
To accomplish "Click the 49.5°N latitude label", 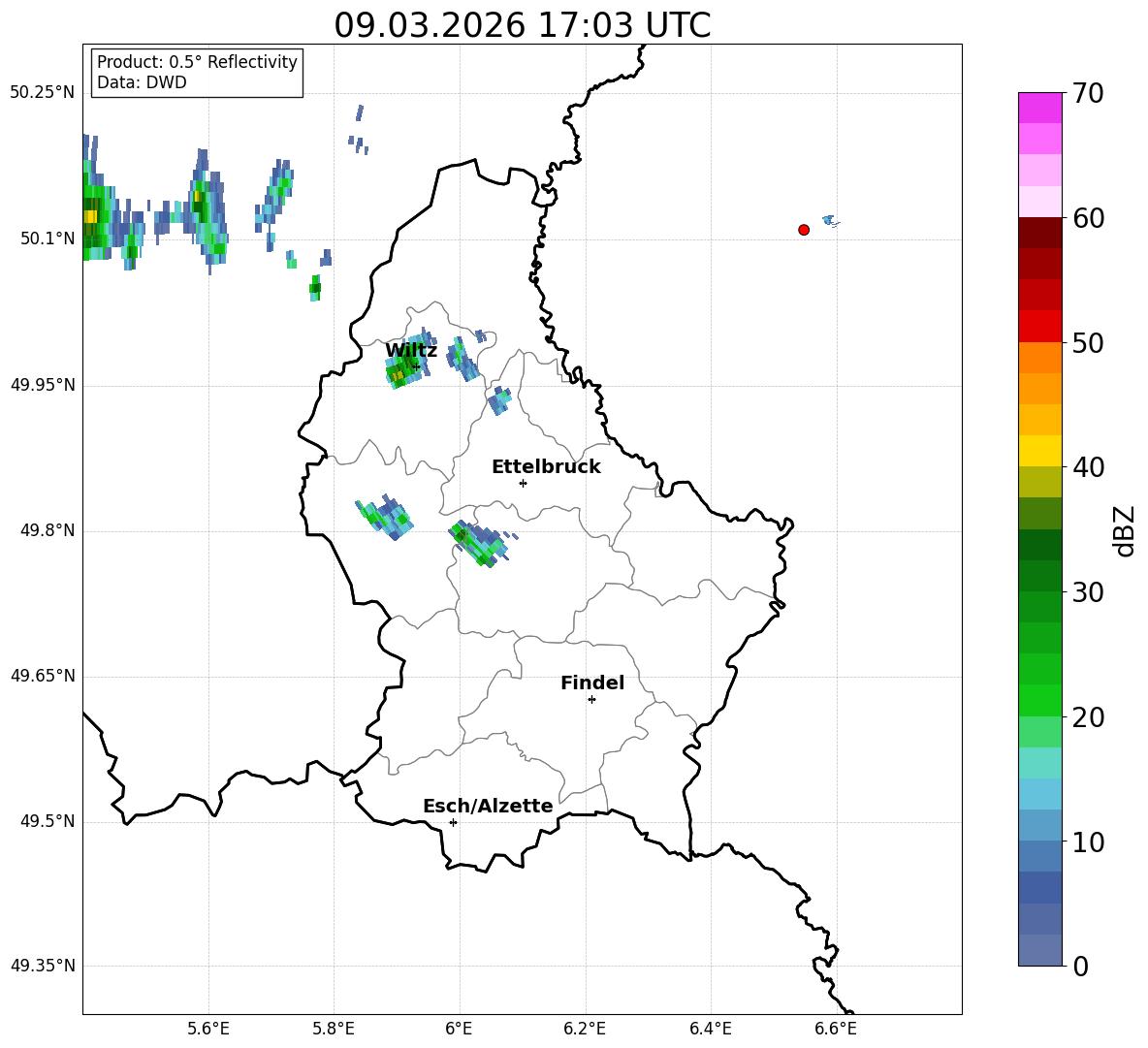I will coord(48,821).
